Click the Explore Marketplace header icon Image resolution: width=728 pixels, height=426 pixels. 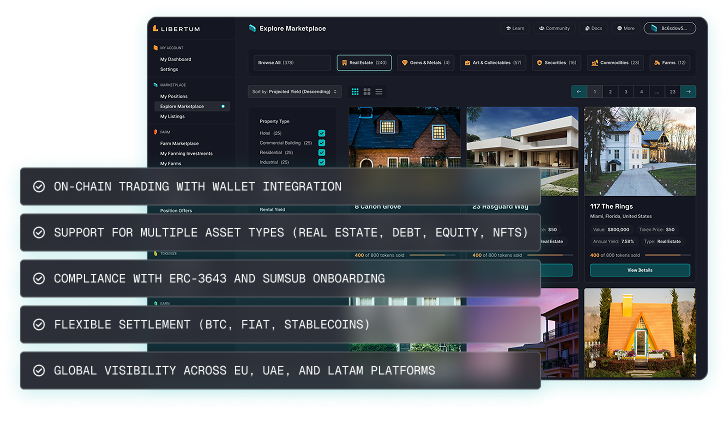(252, 28)
